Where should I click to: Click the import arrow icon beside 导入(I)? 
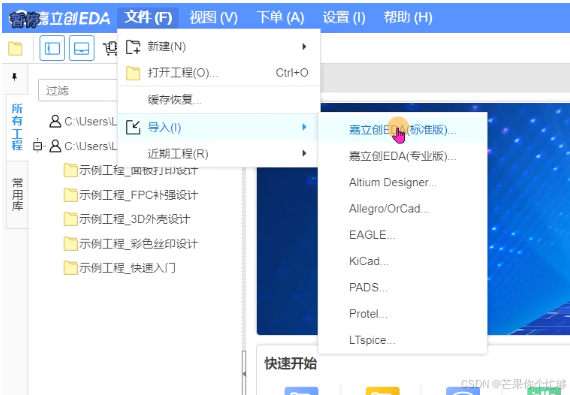(133, 128)
